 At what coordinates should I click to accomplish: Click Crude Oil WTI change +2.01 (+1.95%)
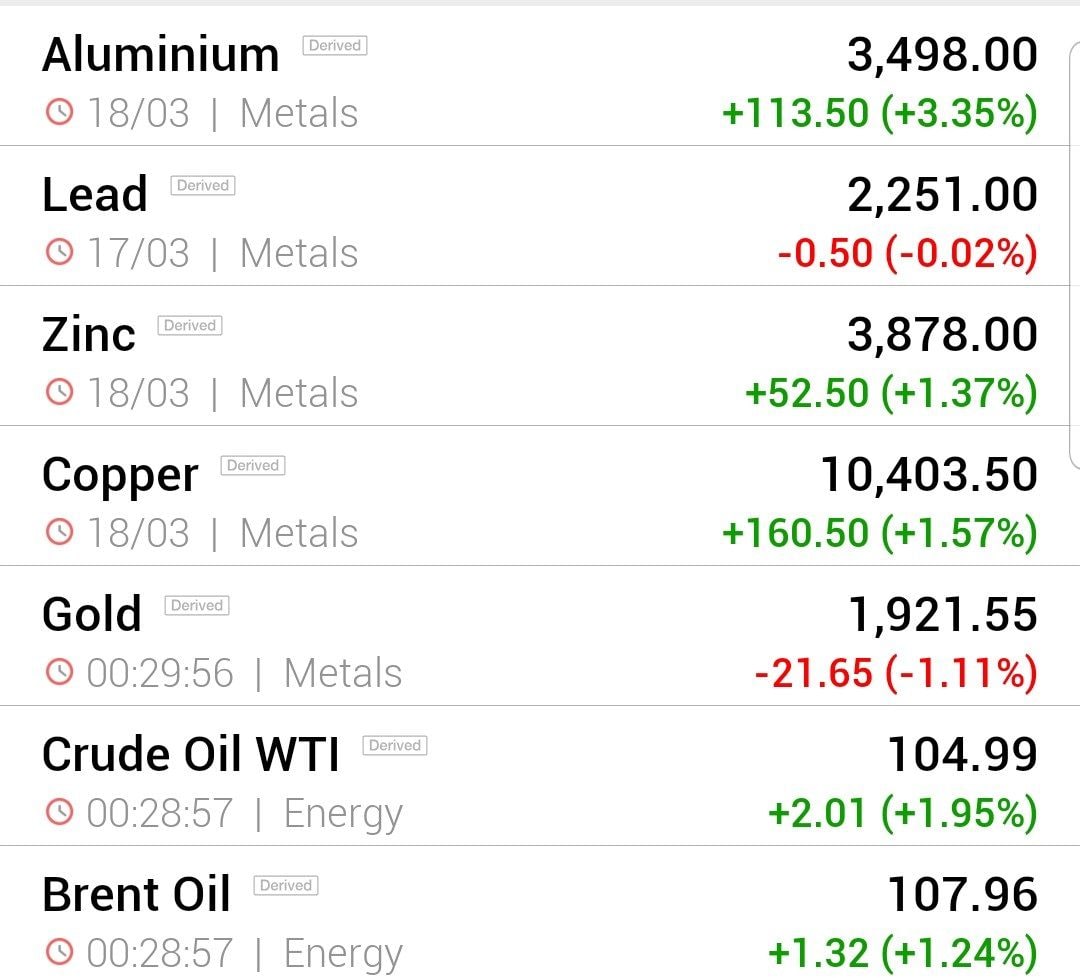[x=902, y=813]
